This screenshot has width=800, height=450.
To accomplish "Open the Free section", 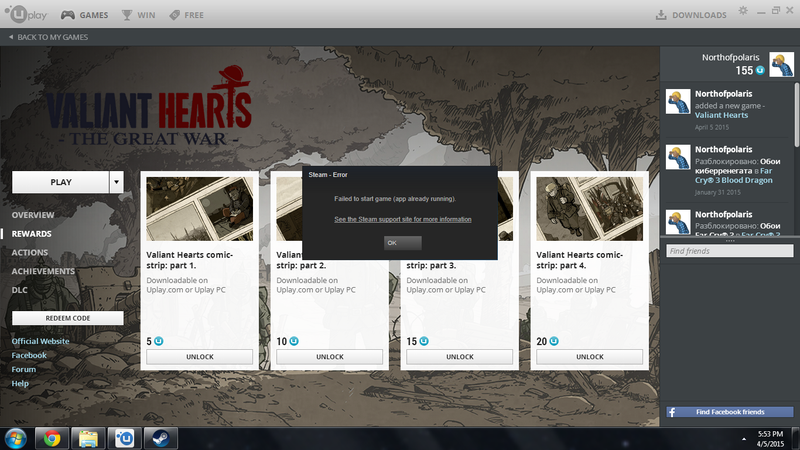I will point(186,15).
